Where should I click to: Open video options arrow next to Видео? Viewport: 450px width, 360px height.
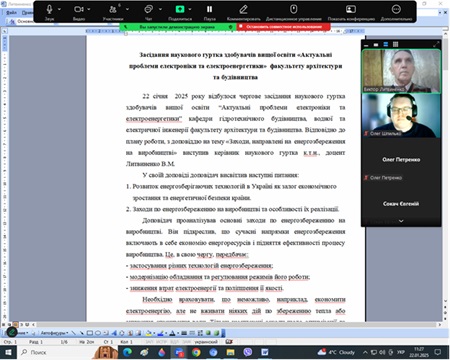[x=89, y=9]
